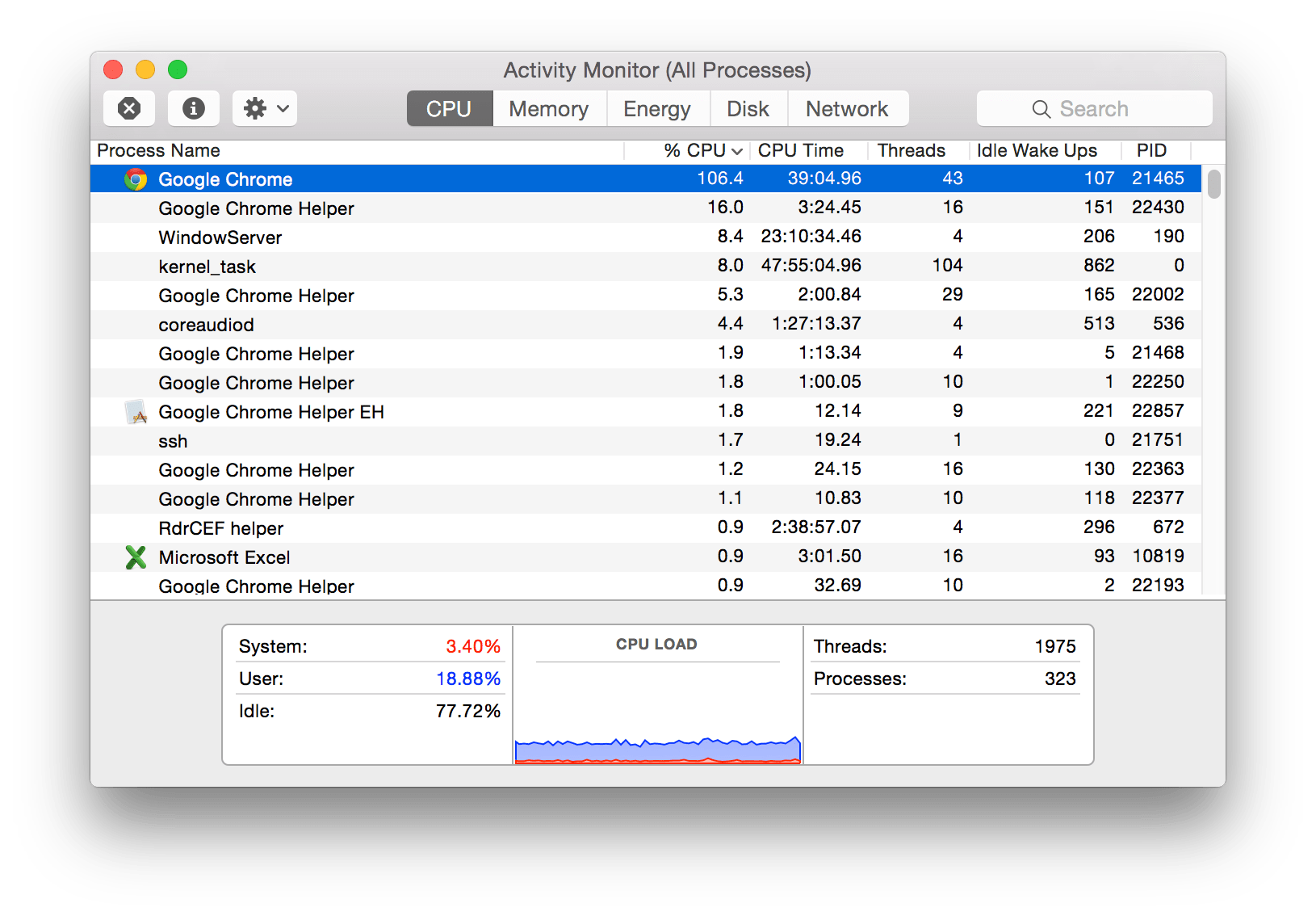Click the 106.4 % CPU value
1316x916 pixels.
[720, 179]
